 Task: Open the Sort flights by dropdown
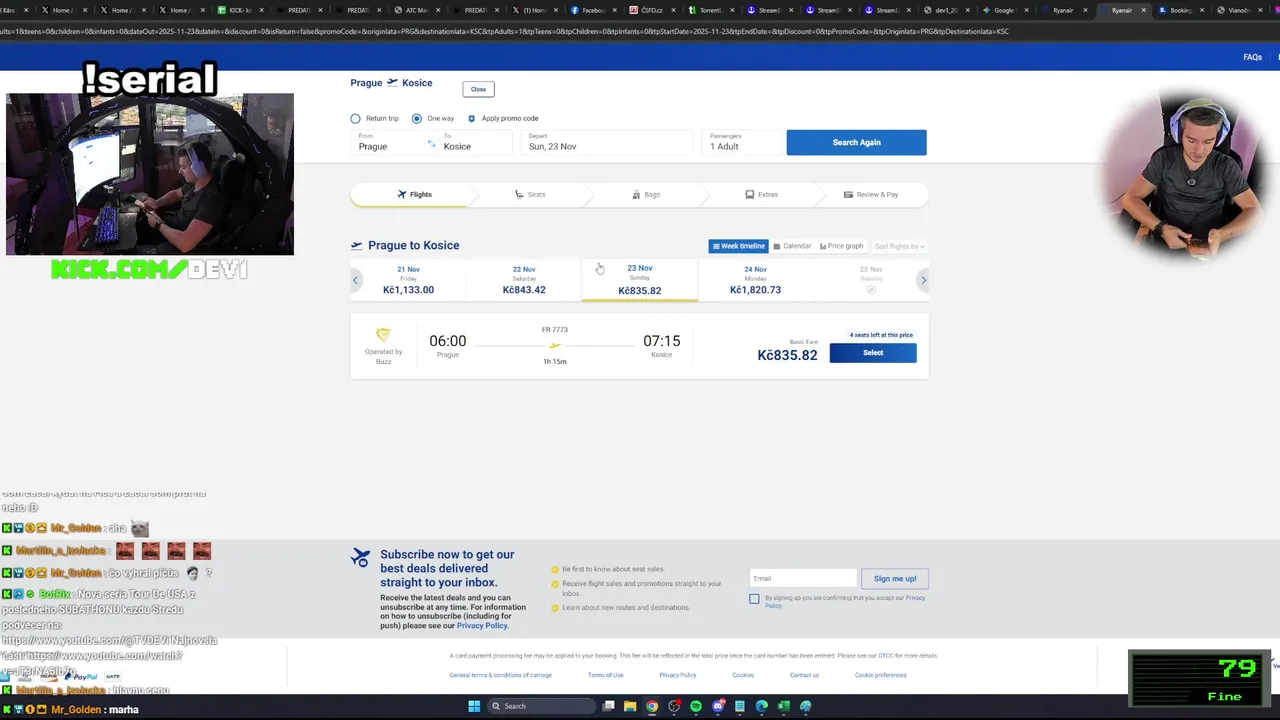point(899,246)
